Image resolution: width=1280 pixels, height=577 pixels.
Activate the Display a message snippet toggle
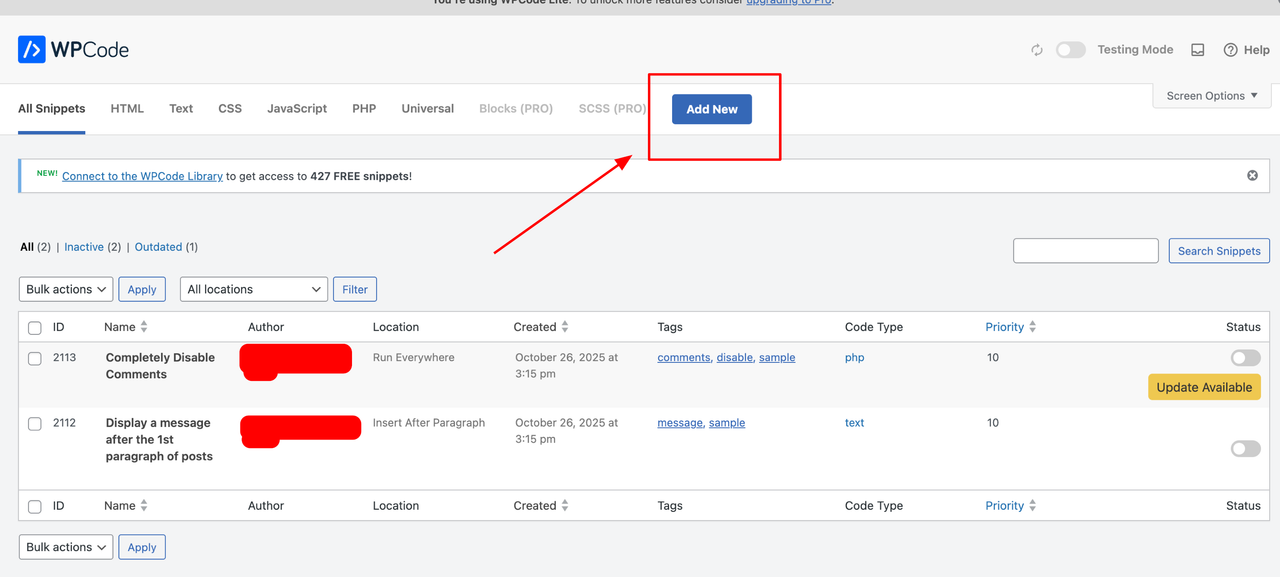(x=1246, y=449)
